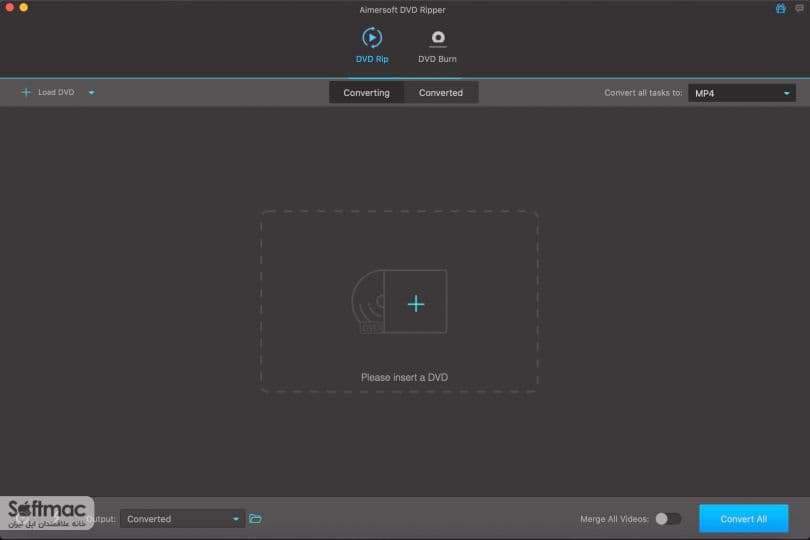The image size is (810, 540).
Task: Open the MP4 output format dropdown
Action: pos(742,93)
